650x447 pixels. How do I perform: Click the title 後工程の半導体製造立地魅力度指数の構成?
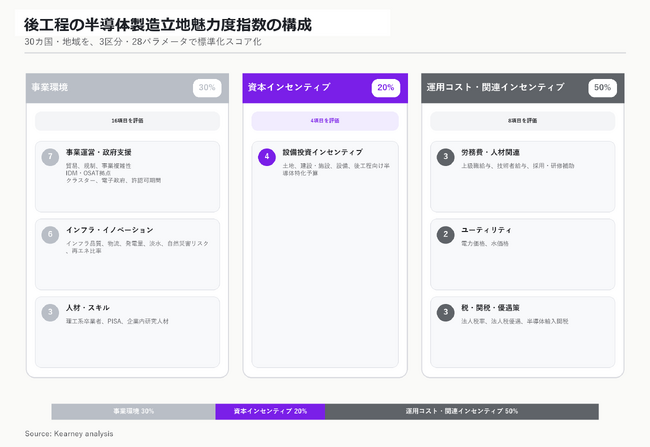pos(168,25)
